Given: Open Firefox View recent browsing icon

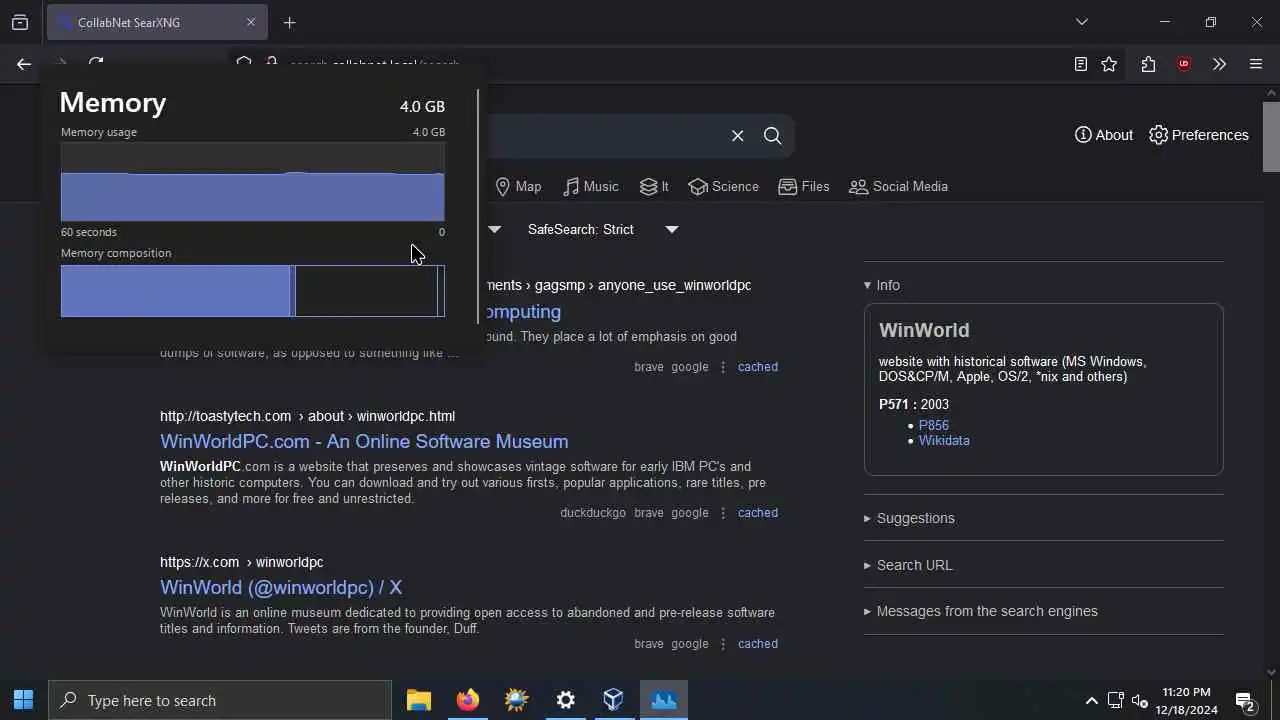Looking at the screenshot, I should [x=20, y=22].
